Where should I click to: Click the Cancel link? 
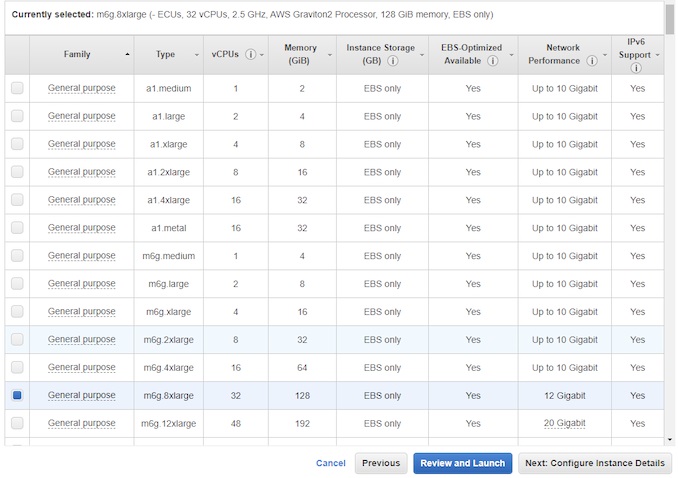coord(330,464)
